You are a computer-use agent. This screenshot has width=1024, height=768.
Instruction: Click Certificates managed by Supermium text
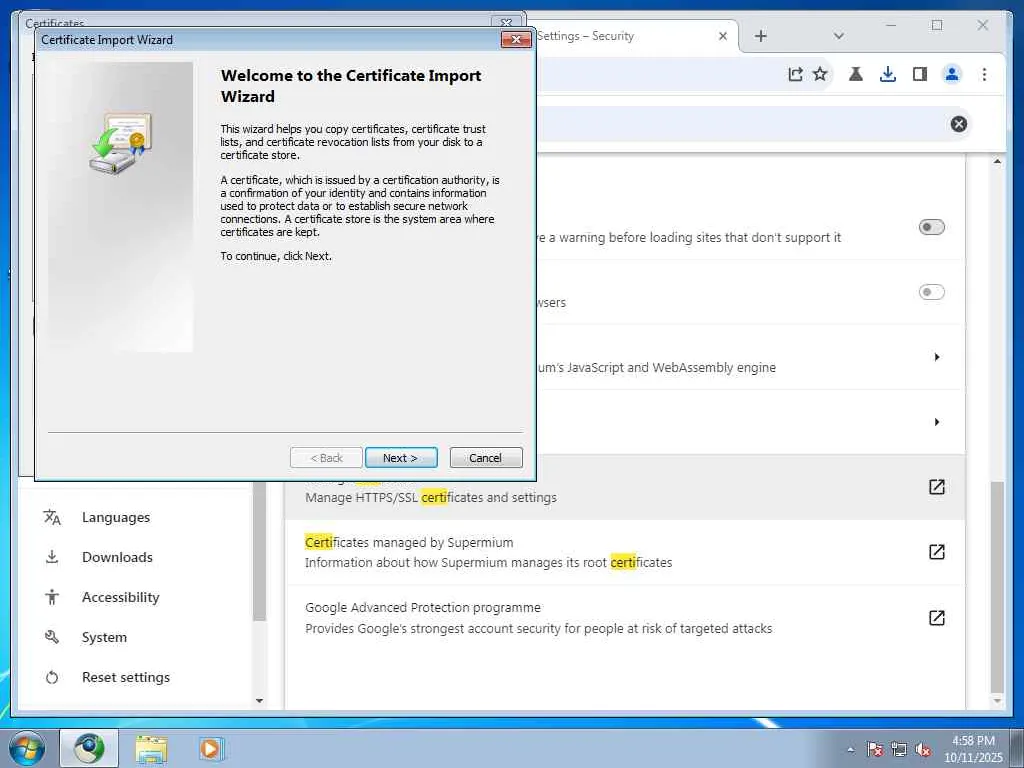click(409, 542)
